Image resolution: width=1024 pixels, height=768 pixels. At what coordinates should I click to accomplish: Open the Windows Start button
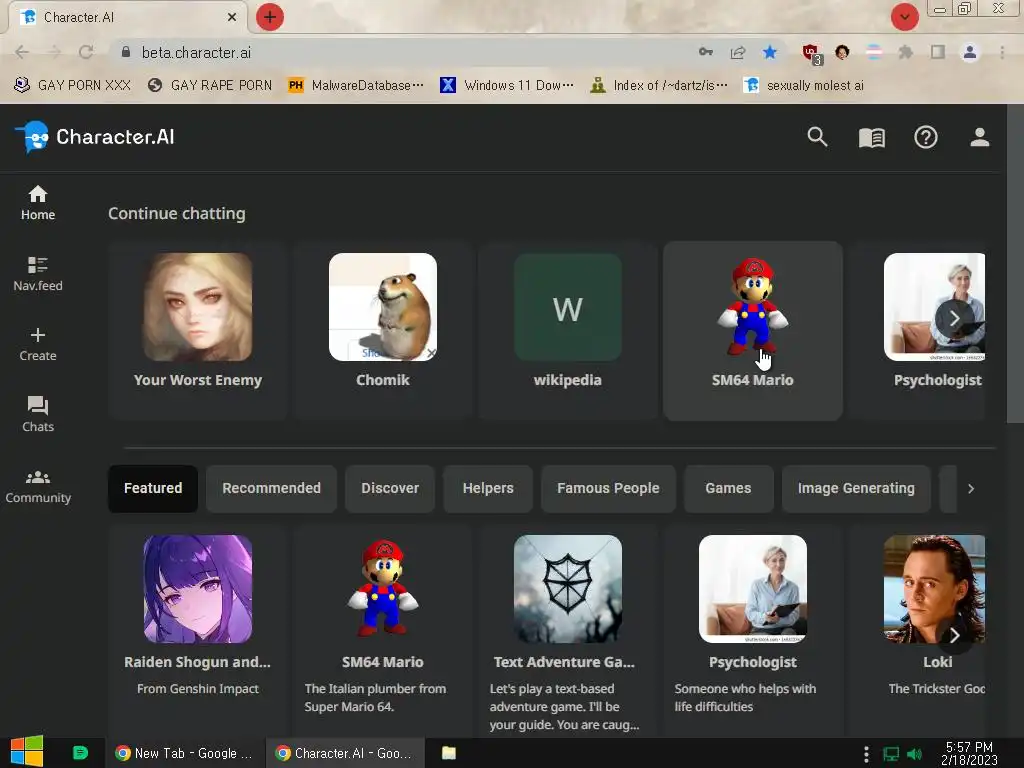(x=27, y=752)
